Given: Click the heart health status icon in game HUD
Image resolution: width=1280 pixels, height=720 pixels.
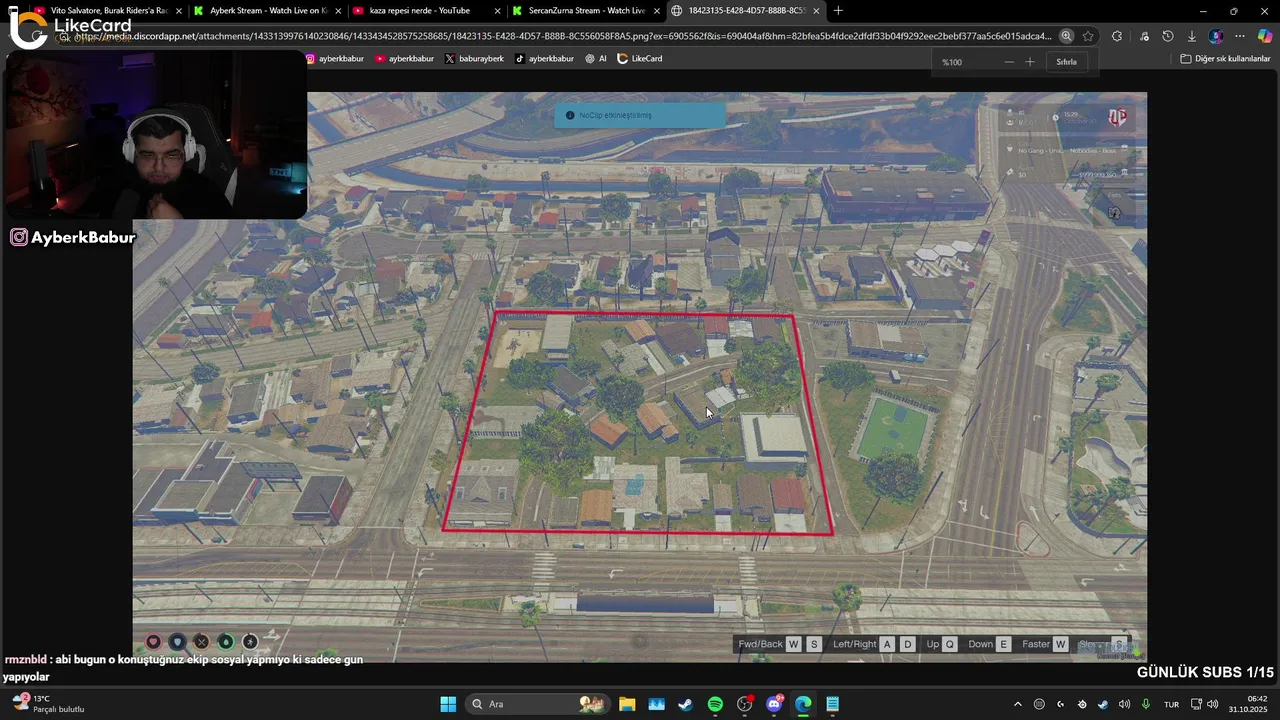Looking at the screenshot, I should tap(153, 642).
